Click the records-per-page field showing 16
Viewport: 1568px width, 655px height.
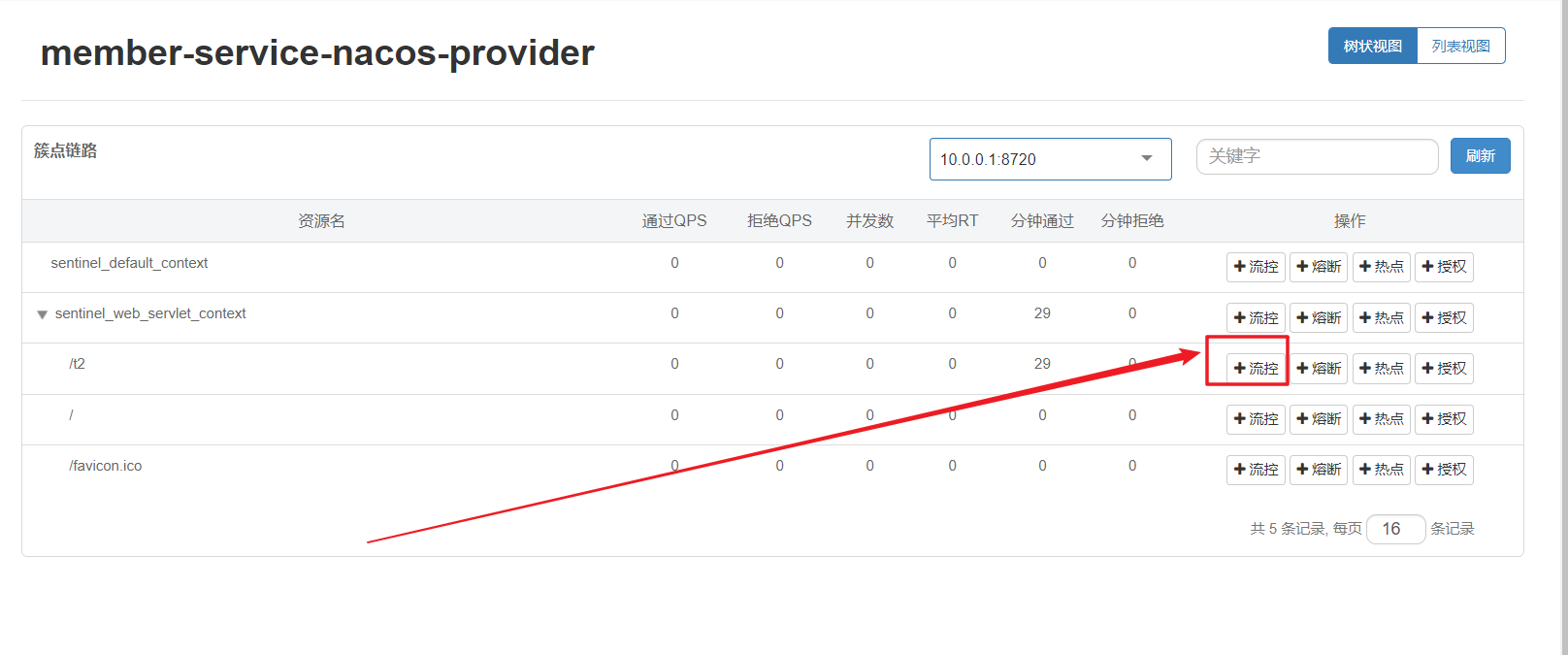1394,529
